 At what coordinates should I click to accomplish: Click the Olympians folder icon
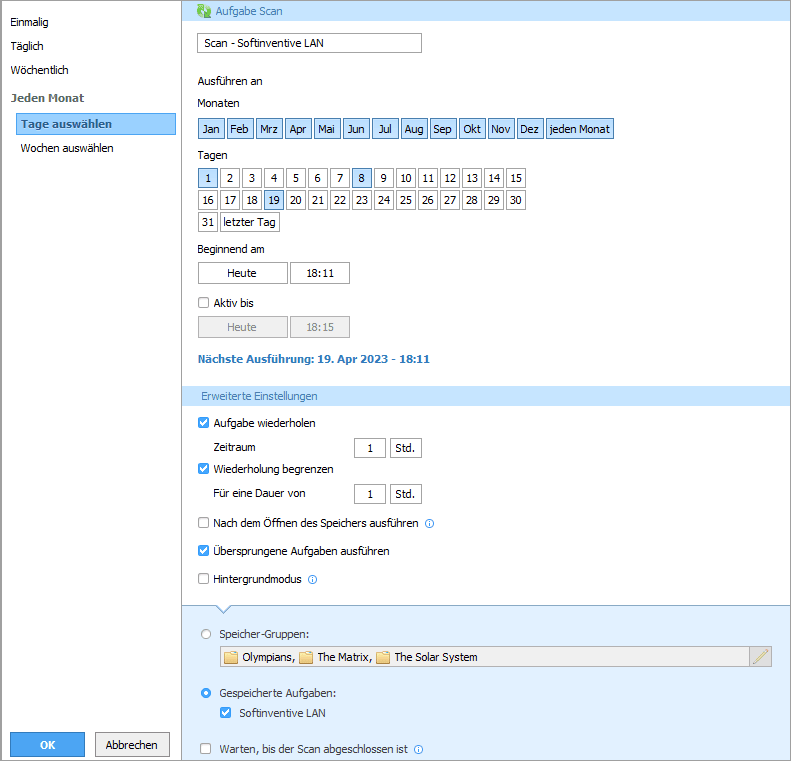tap(231, 657)
